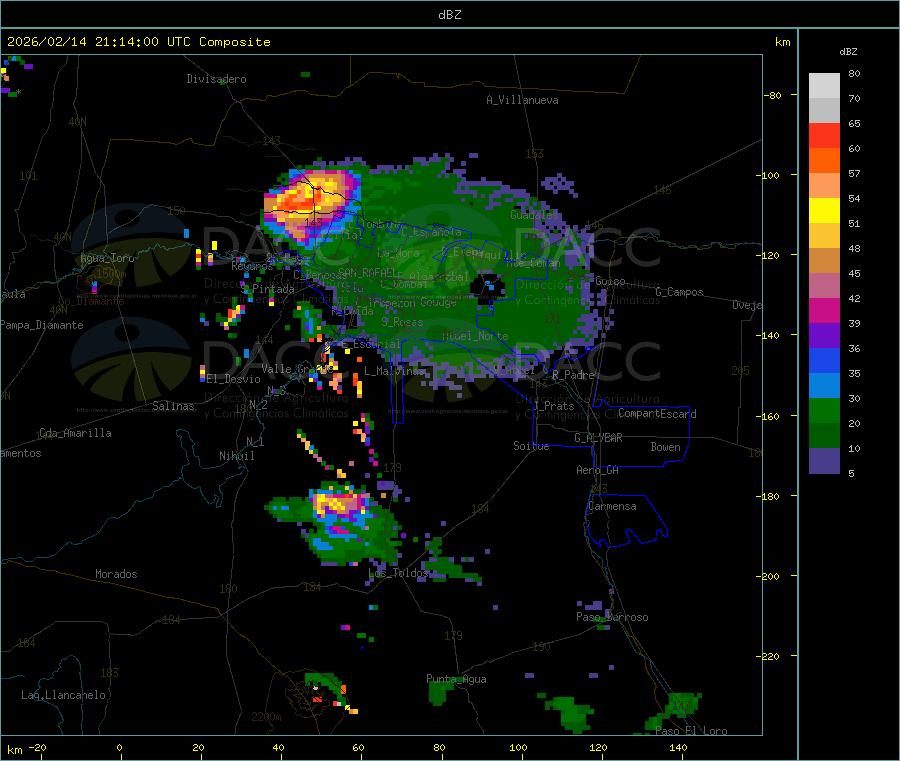Click the 'Aero_GA' map label
900x761 pixels.
pos(598,470)
